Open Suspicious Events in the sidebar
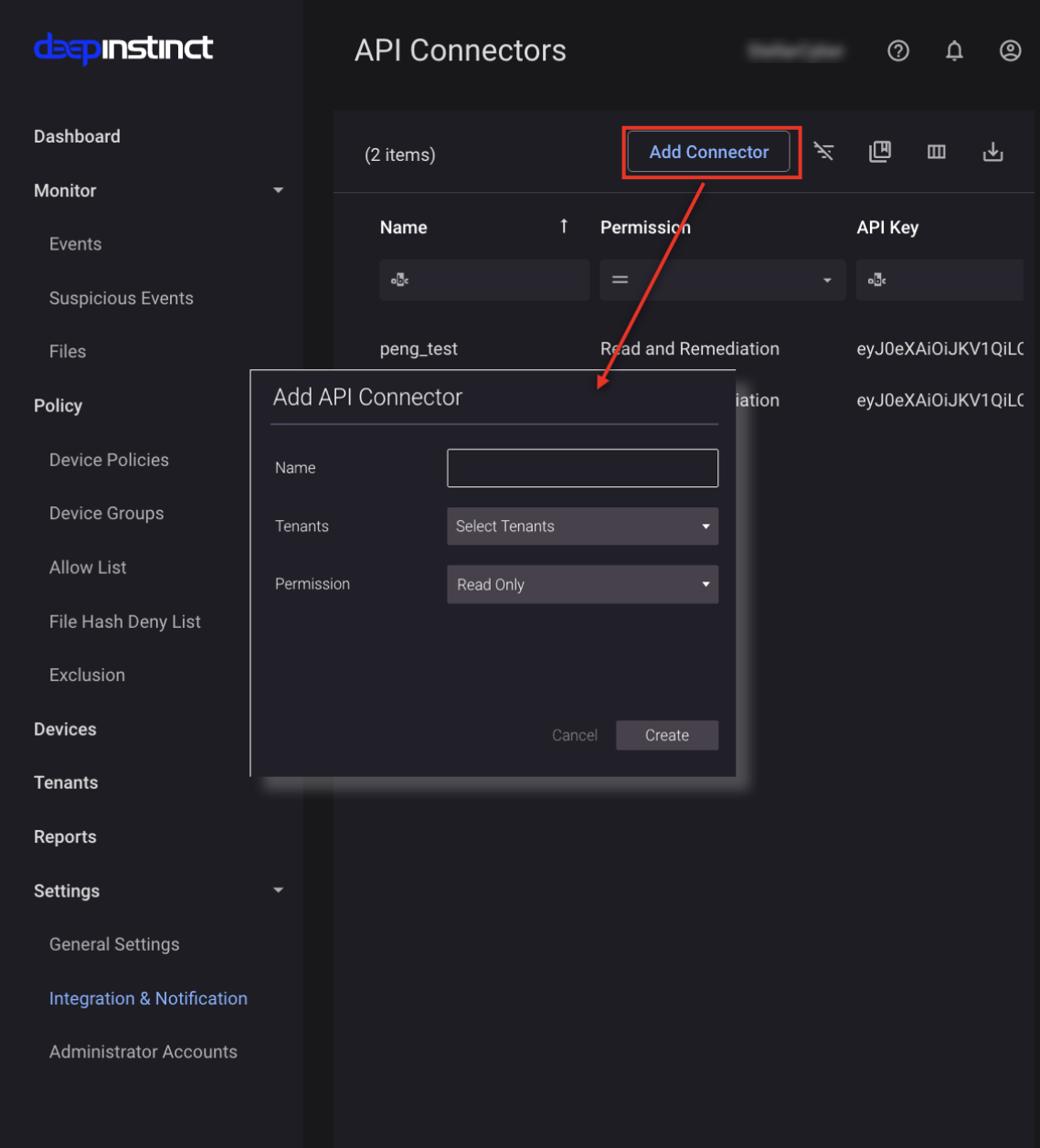Screen dimensions: 1040x1148 pyautogui.click(x=122, y=298)
